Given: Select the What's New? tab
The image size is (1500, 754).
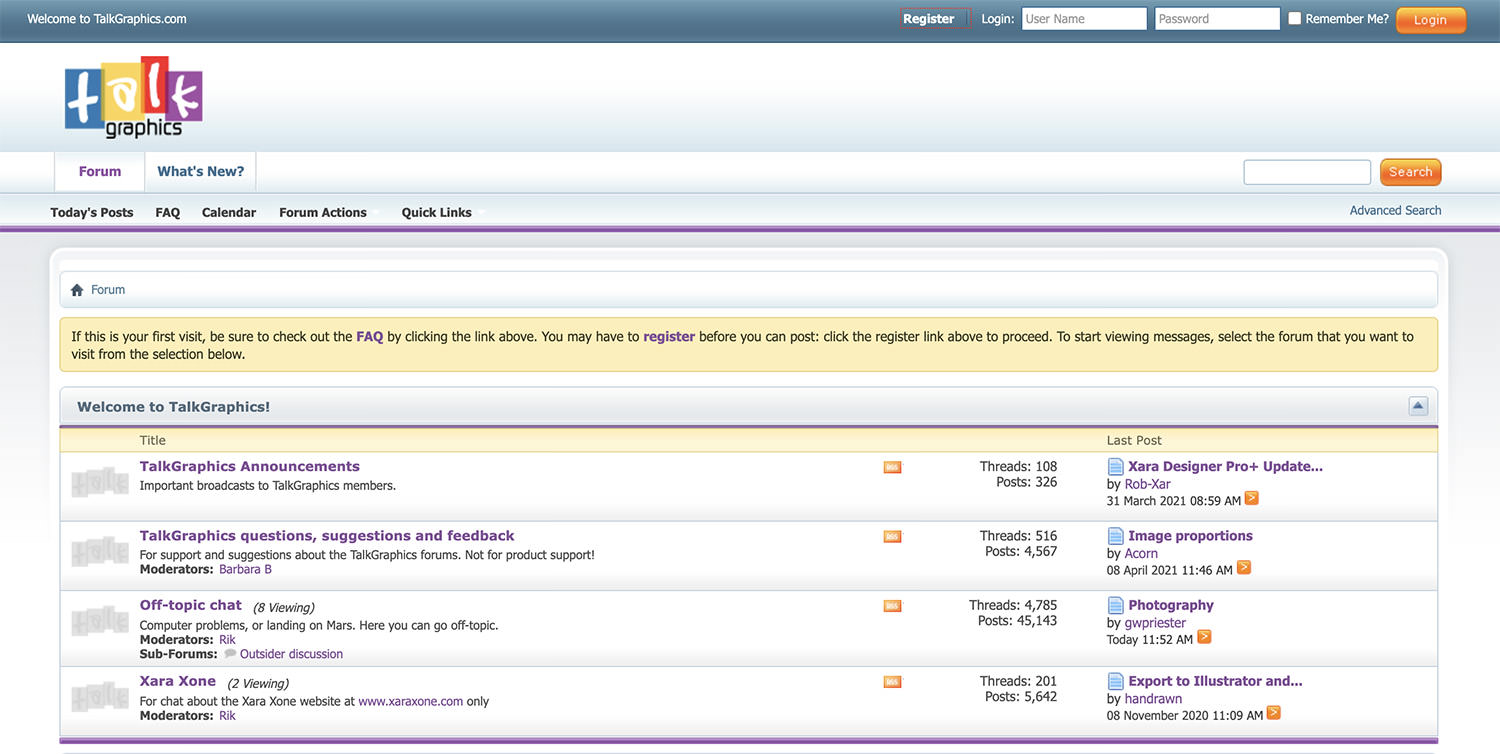Looking at the screenshot, I should pos(201,172).
